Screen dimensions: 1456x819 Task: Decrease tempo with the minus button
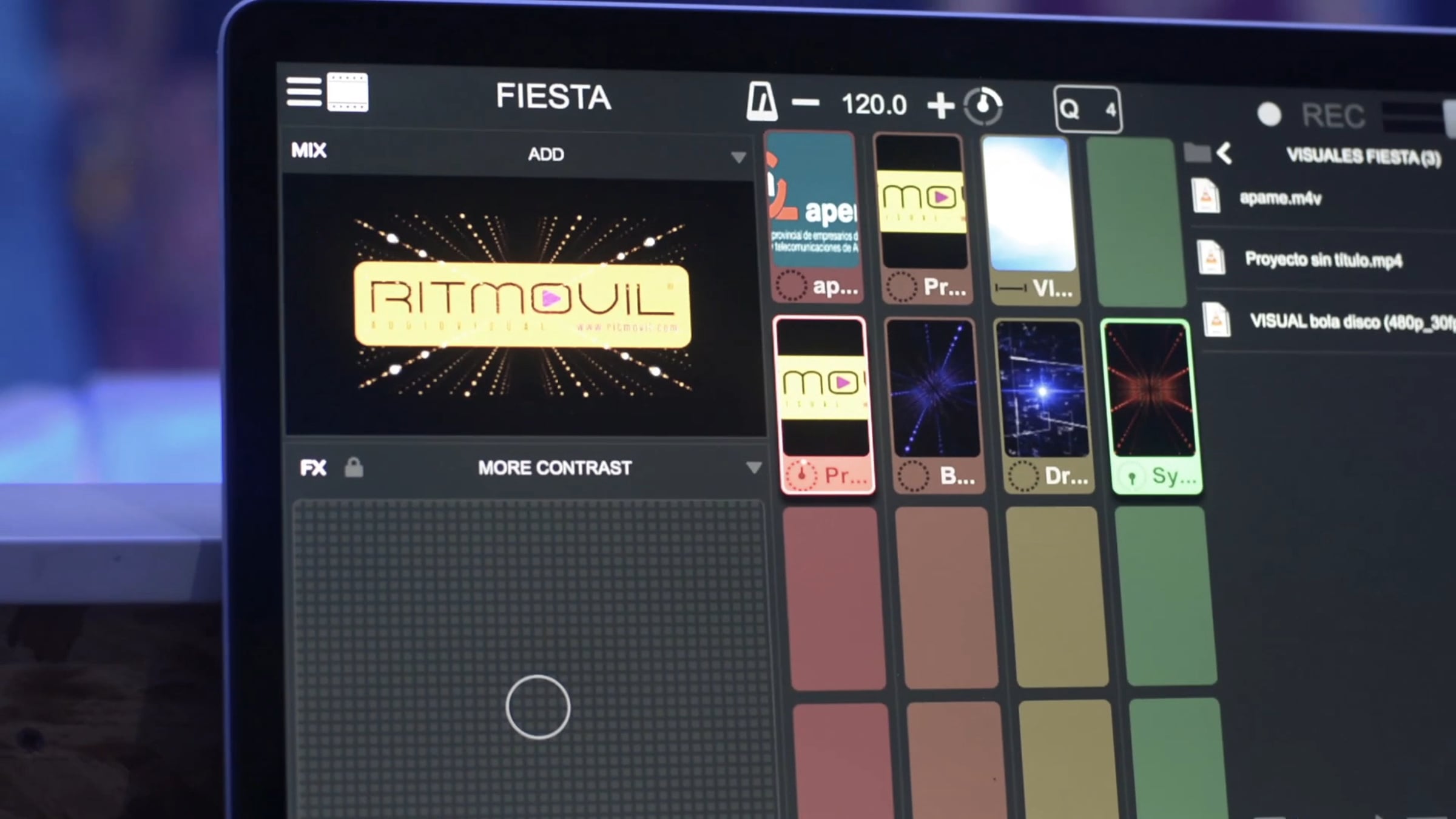[806, 103]
